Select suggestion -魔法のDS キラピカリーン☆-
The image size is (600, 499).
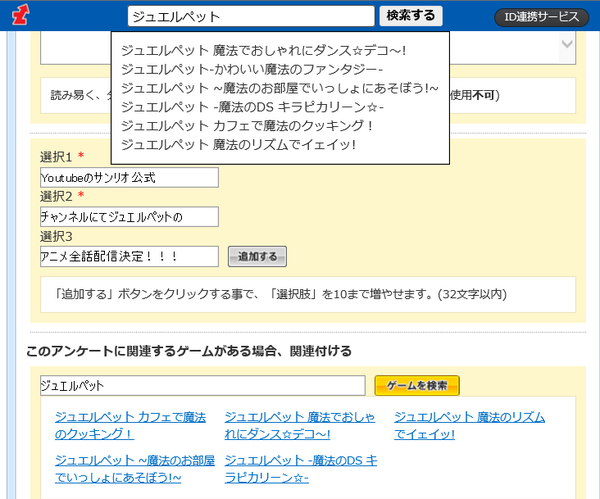(252, 107)
